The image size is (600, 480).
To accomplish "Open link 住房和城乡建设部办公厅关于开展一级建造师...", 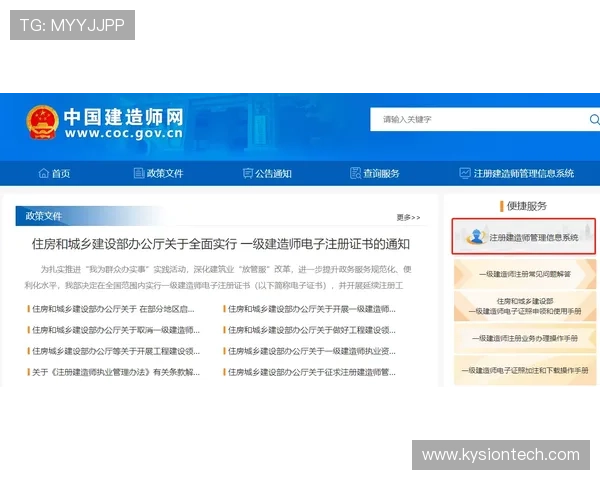I will [x=311, y=309].
